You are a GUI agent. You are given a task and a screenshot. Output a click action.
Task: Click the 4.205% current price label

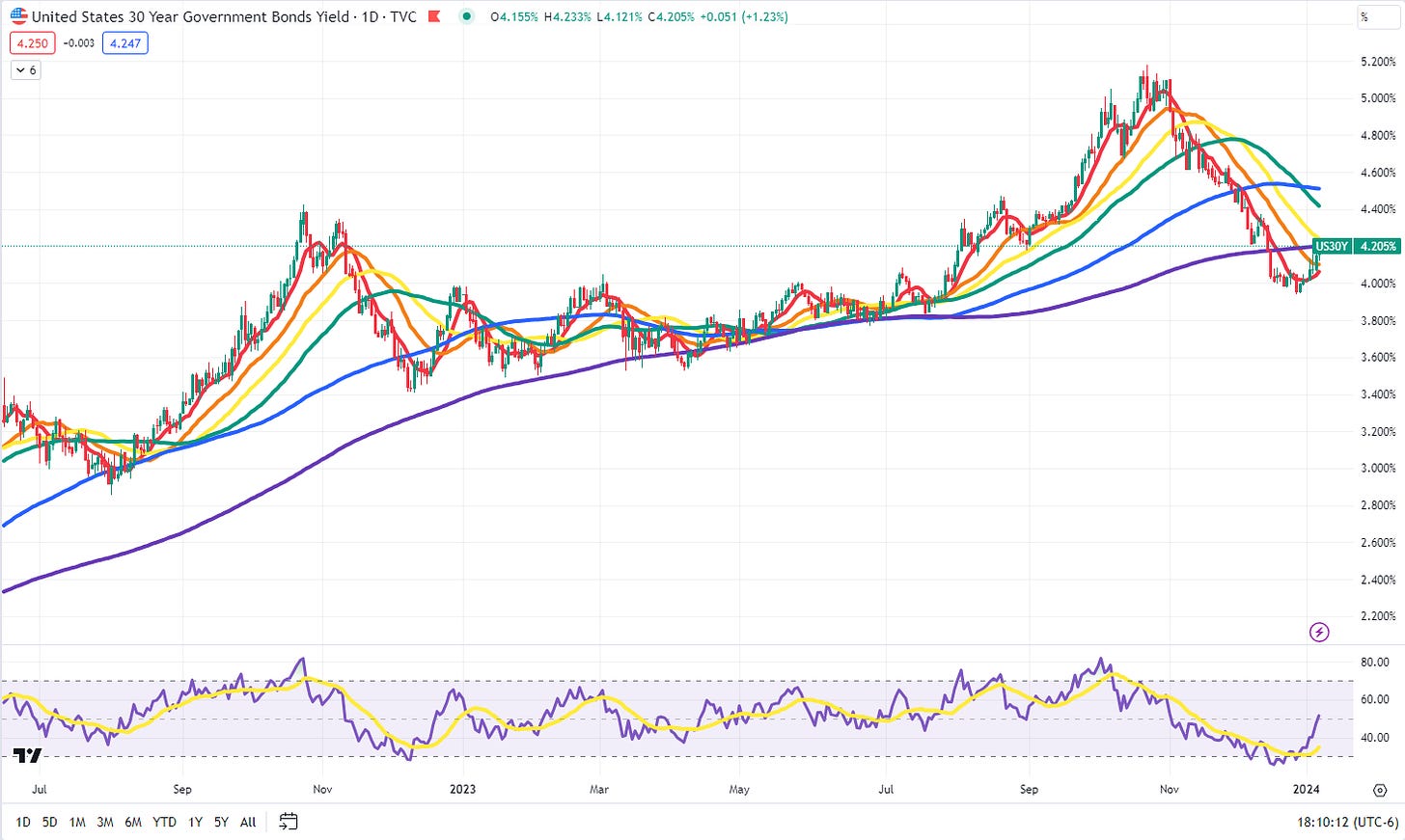pyautogui.click(x=1377, y=246)
